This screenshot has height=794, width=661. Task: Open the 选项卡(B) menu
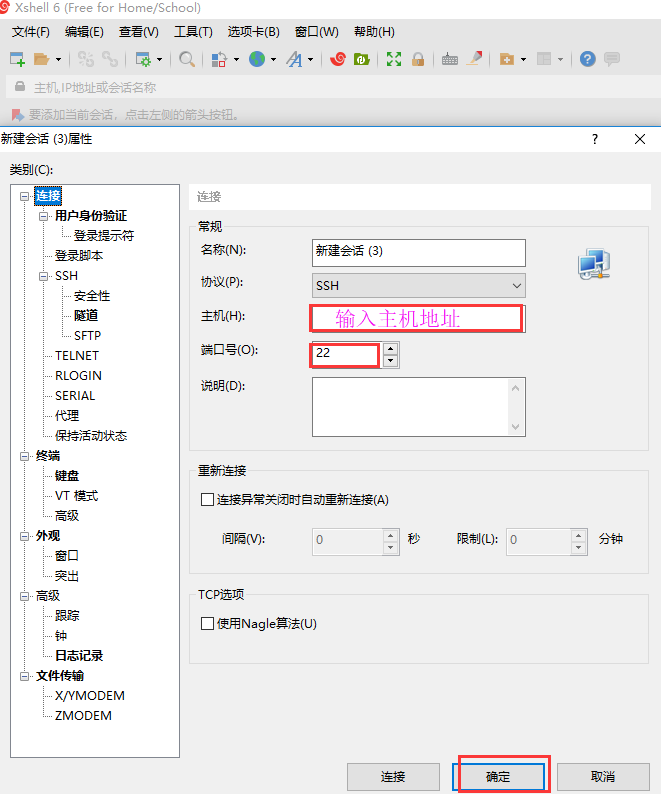click(253, 32)
